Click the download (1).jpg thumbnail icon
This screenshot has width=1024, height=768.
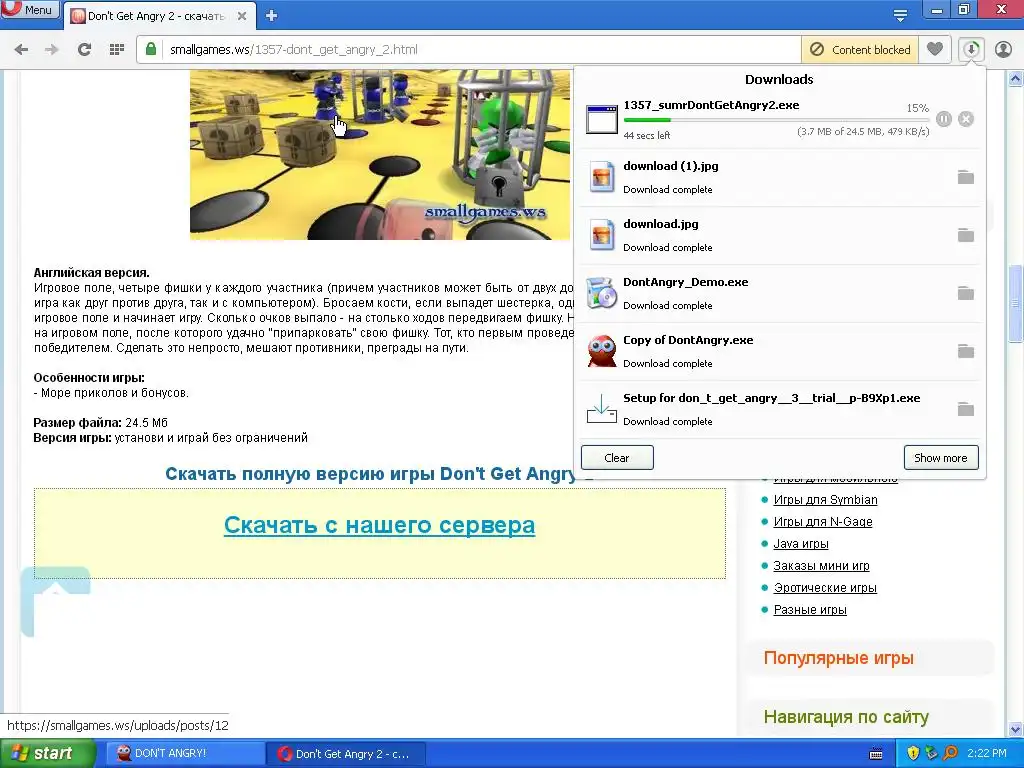click(x=601, y=177)
